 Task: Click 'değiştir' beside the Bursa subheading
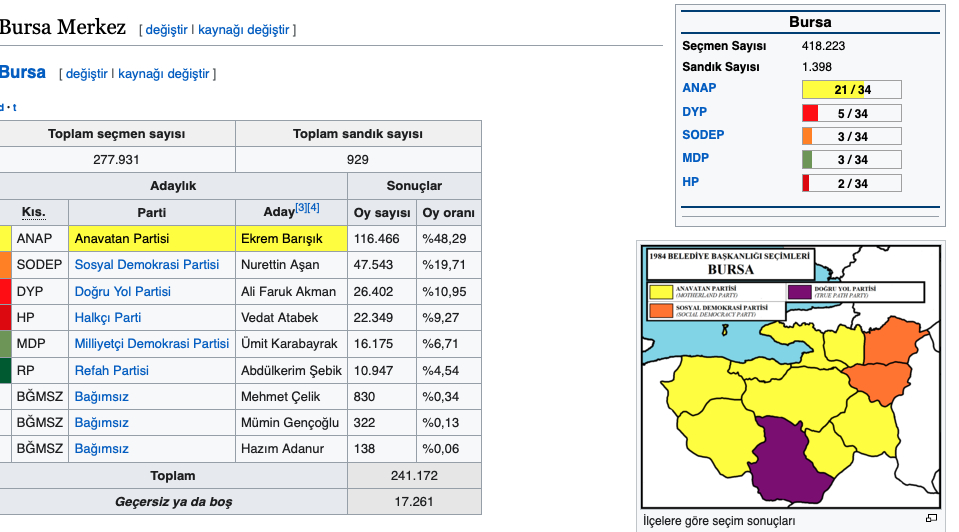pos(86,74)
